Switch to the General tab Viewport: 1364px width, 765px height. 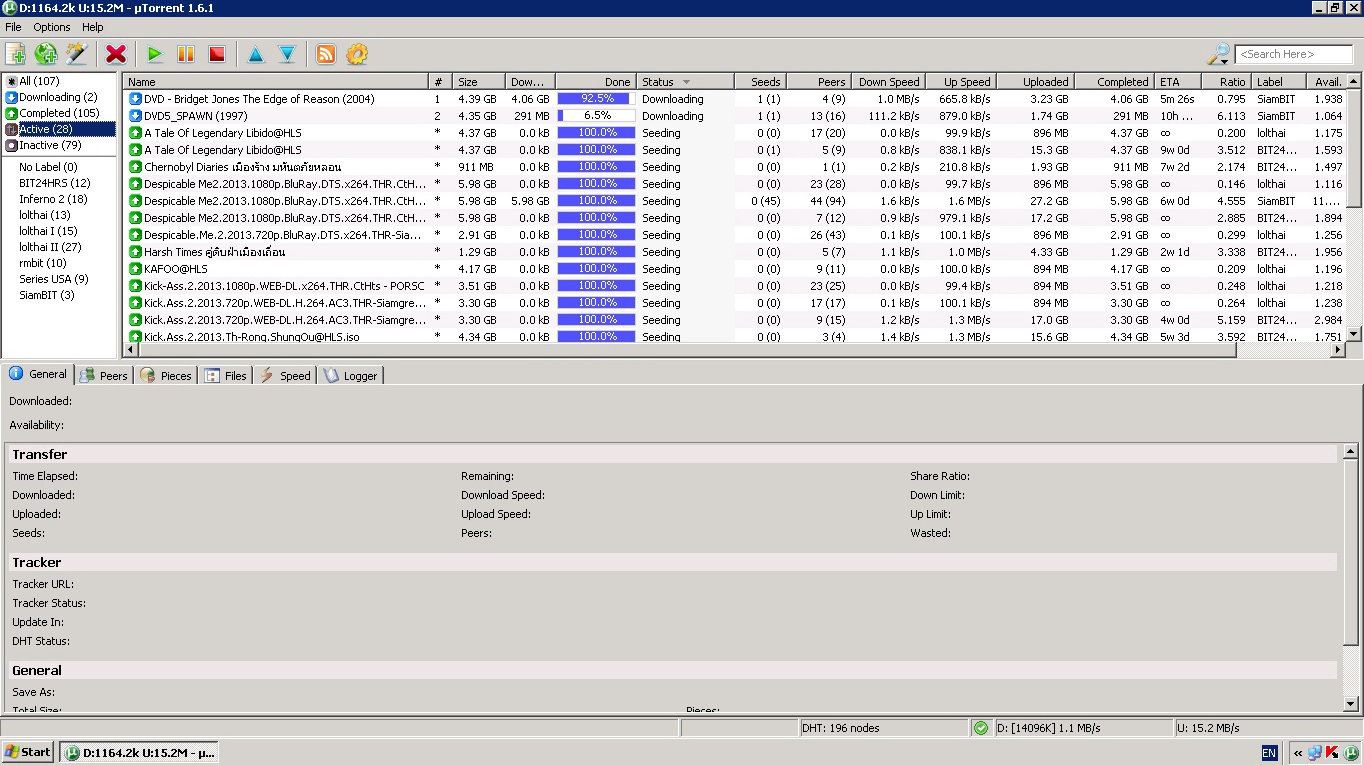pyautogui.click(x=38, y=374)
